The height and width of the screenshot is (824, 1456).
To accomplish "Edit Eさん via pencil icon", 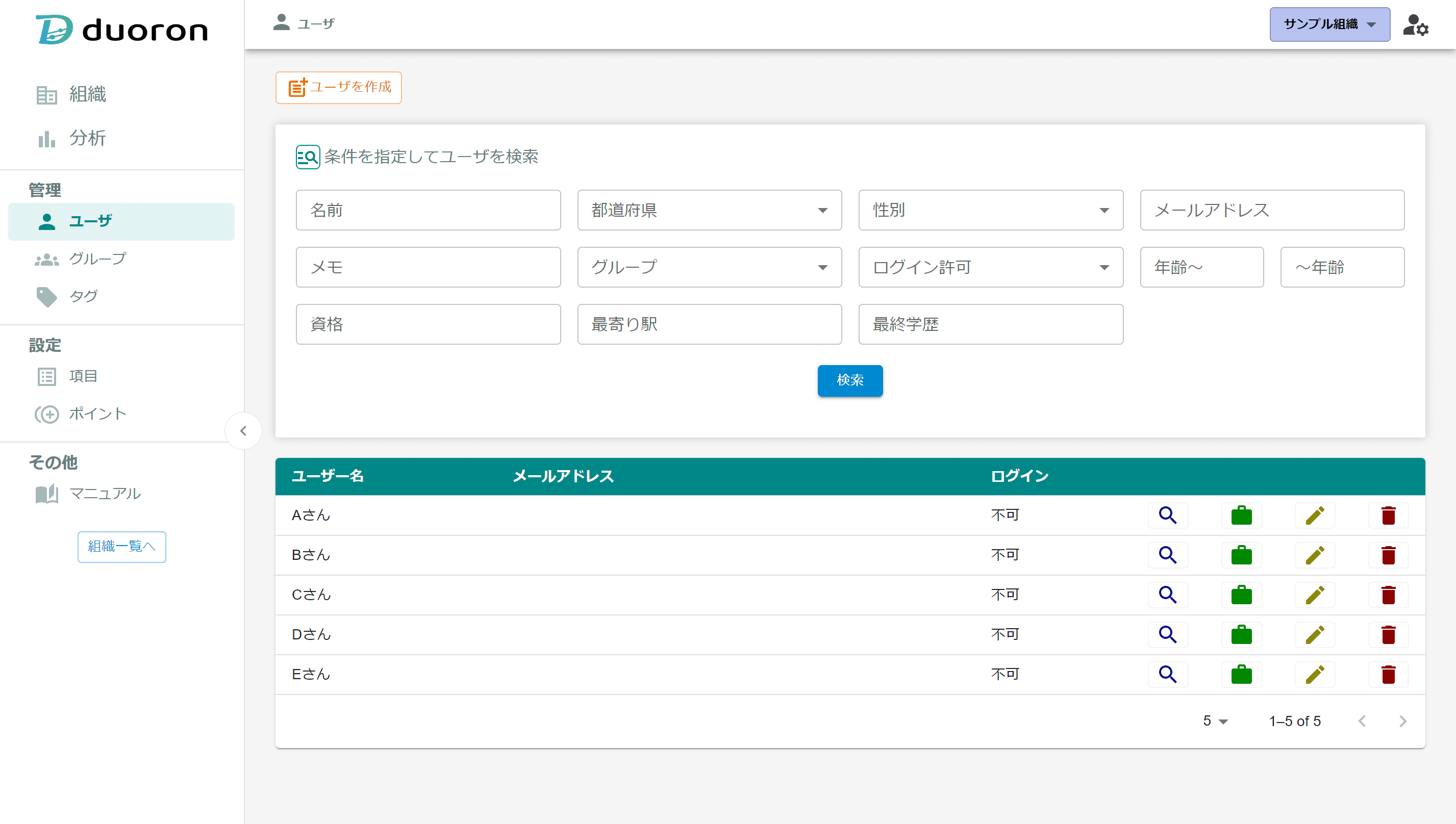I will [1315, 674].
